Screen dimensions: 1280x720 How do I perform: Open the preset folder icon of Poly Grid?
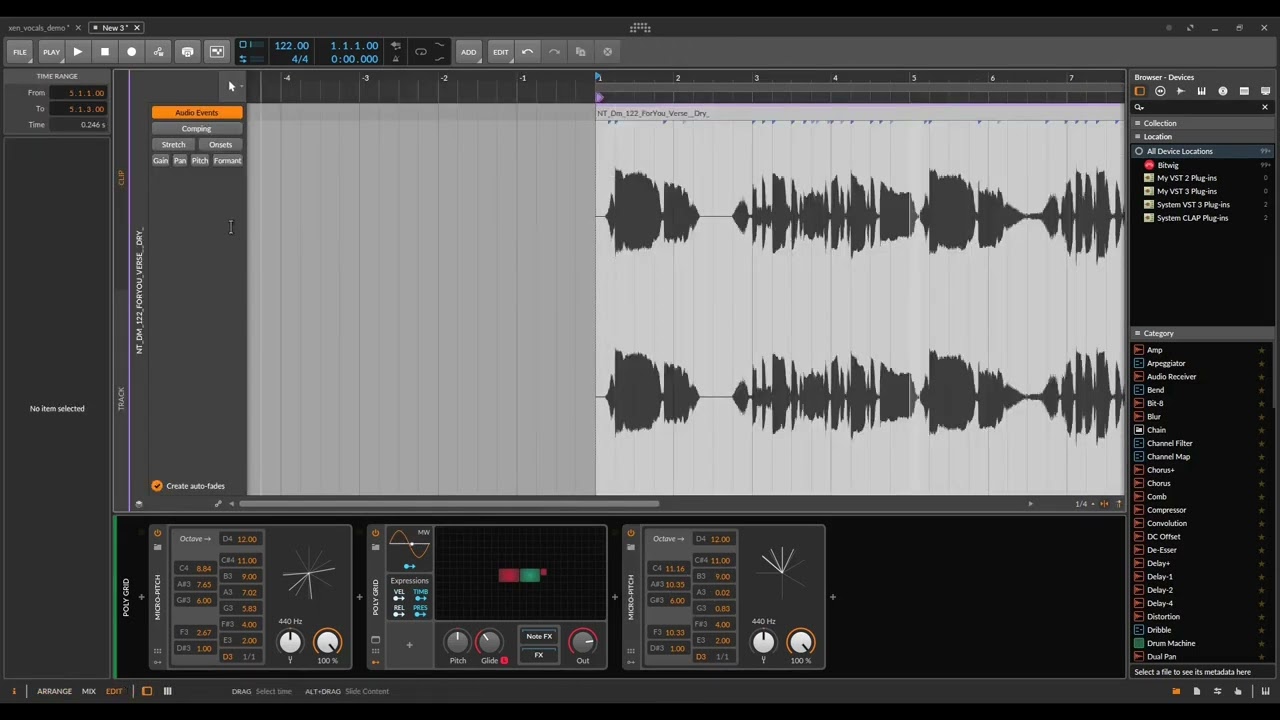(x=376, y=547)
